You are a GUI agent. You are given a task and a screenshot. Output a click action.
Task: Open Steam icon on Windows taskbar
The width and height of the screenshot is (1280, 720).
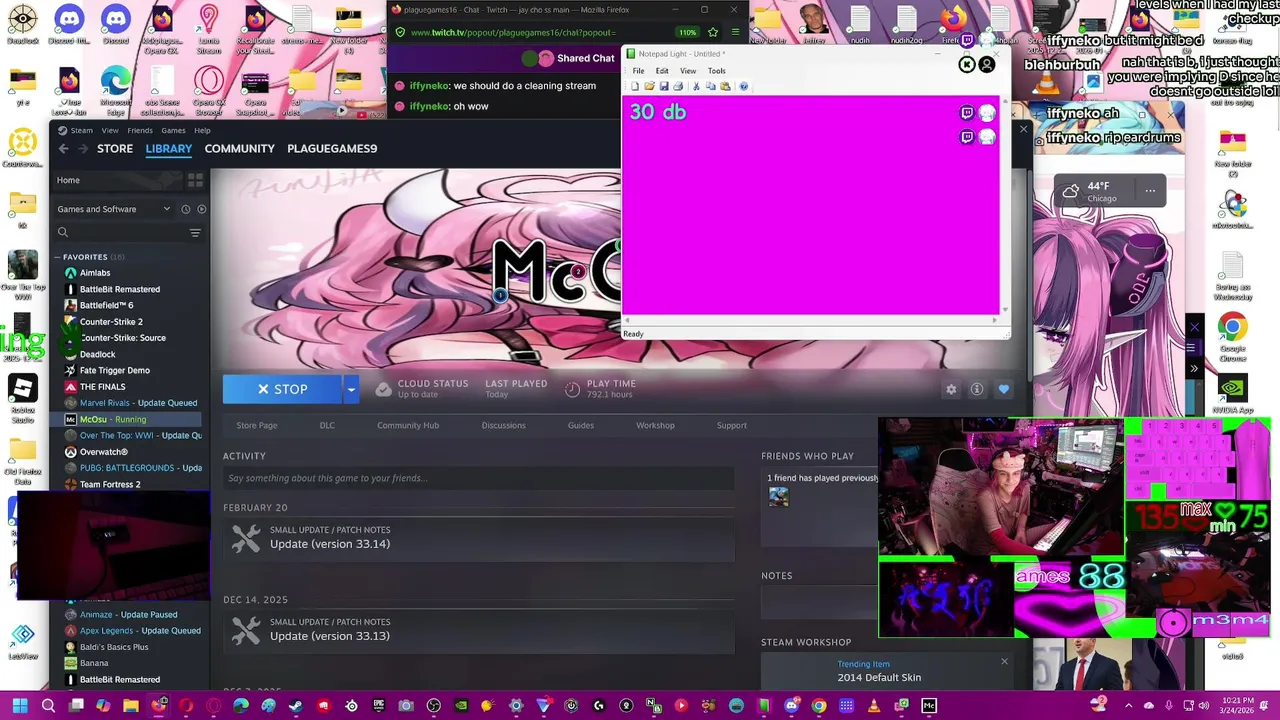click(x=295, y=705)
